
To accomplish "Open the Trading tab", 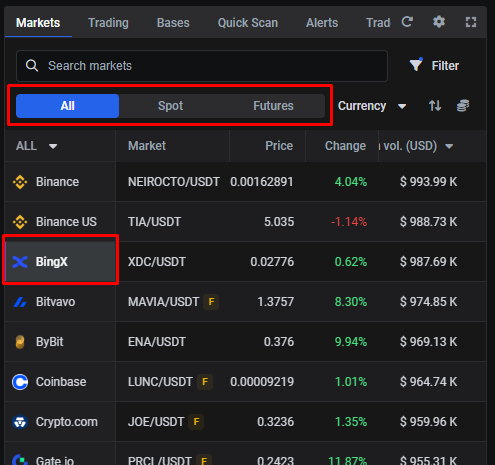I will click(x=108, y=23).
